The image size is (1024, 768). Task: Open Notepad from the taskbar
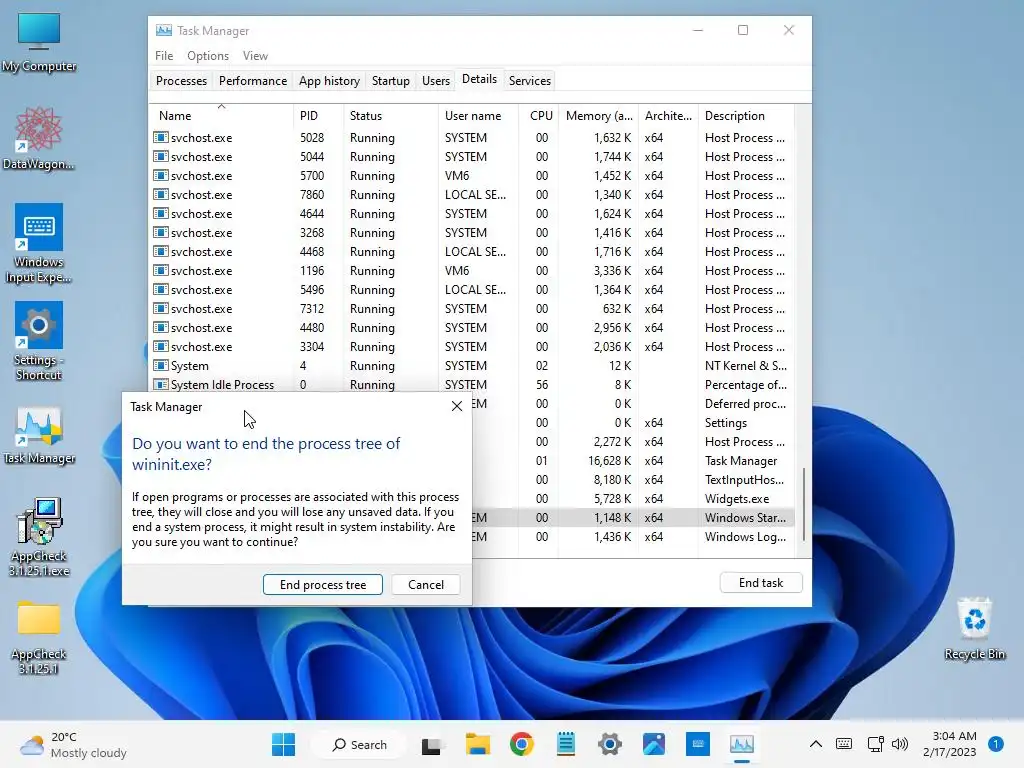click(x=566, y=744)
